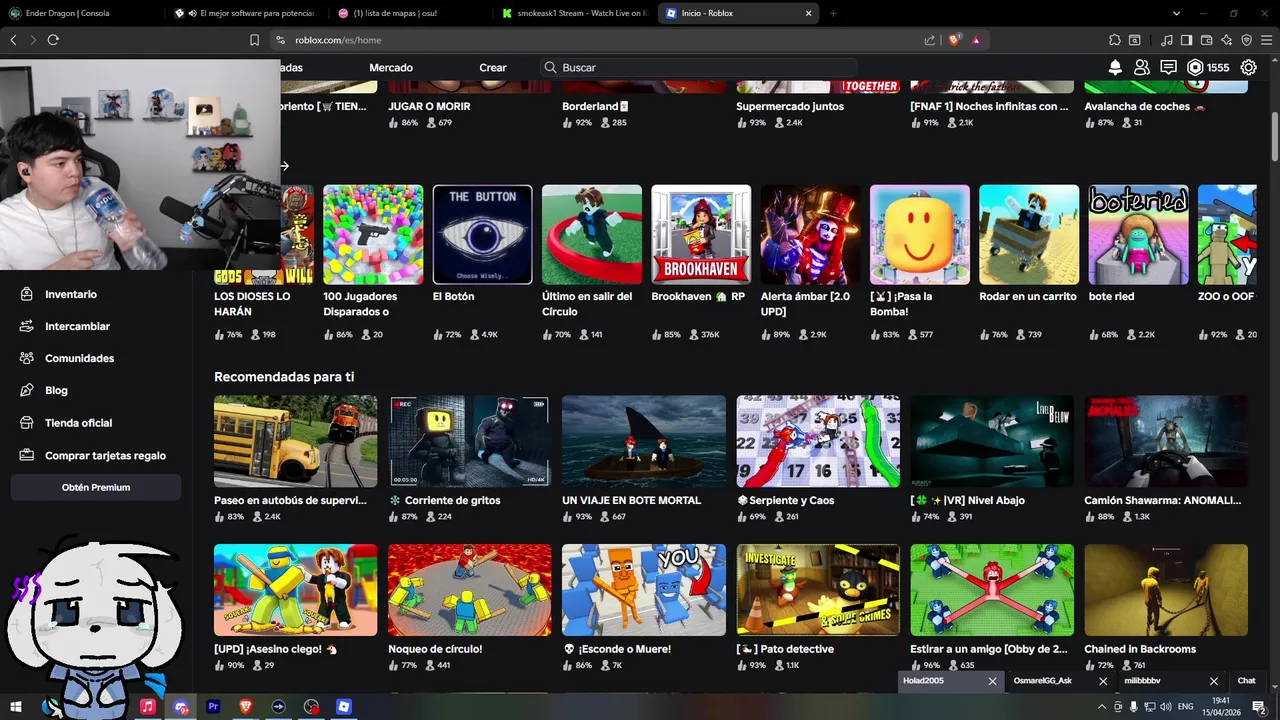
Task: Open Camión Shawarma game thumbnail
Action: (1166, 441)
